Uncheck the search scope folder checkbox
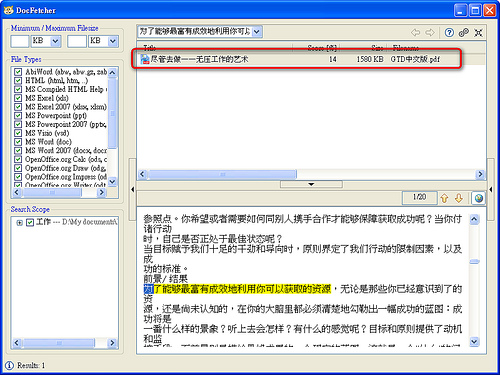Image resolution: width=500 pixels, height=375 pixels. tap(30, 222)
